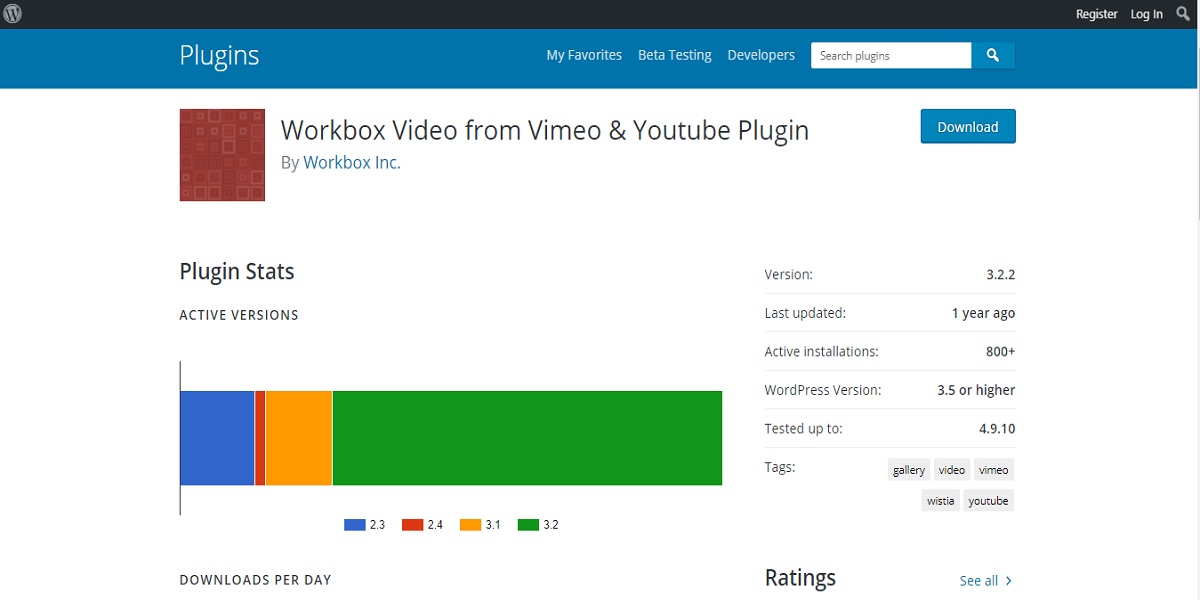Open the WordPress logo menu
The width and height of the screenshot is (1200, 600).
(12, 13)
